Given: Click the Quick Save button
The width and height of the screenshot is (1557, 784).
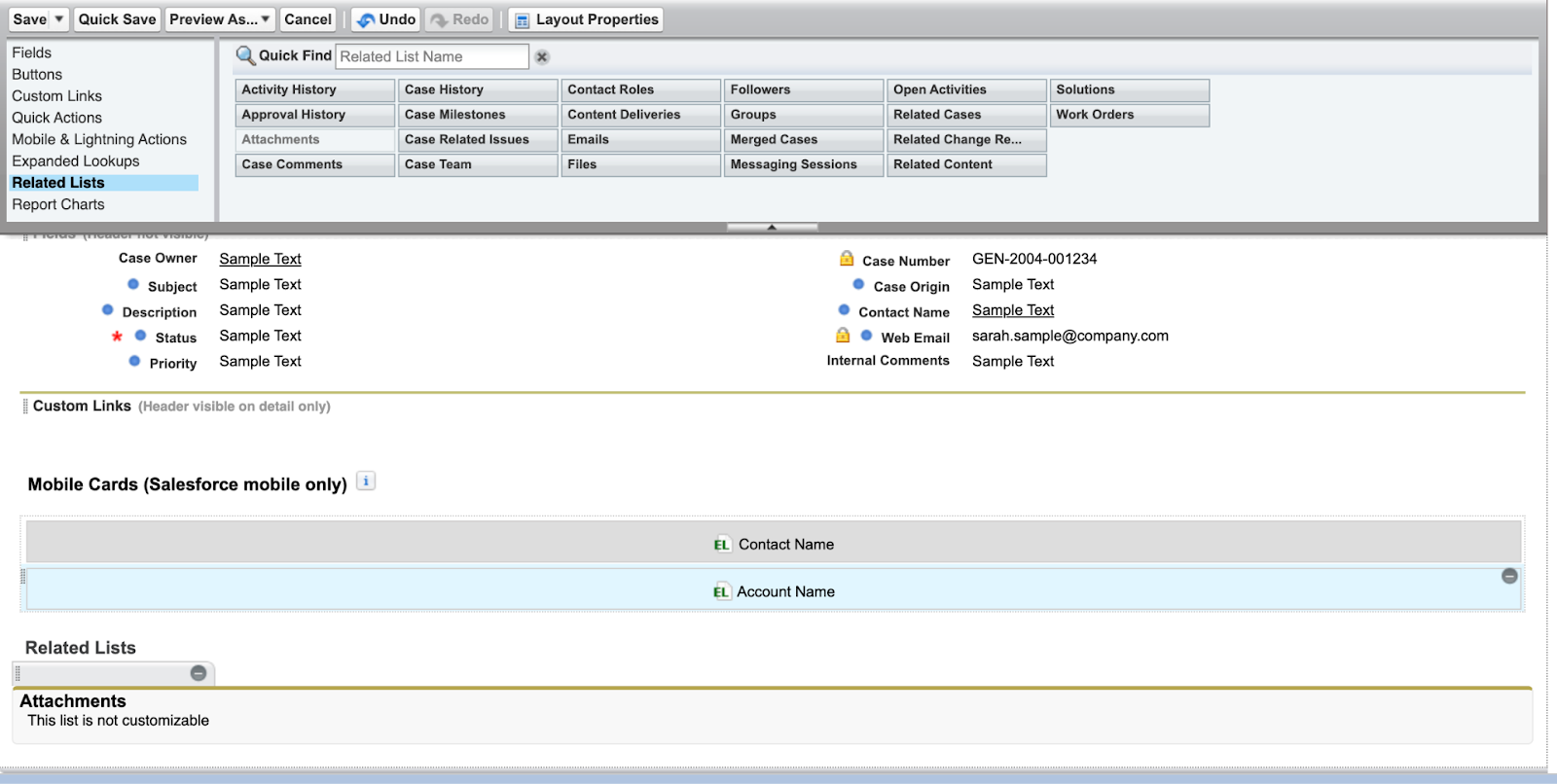Looking at the screenshot, I should pos(117,19).
